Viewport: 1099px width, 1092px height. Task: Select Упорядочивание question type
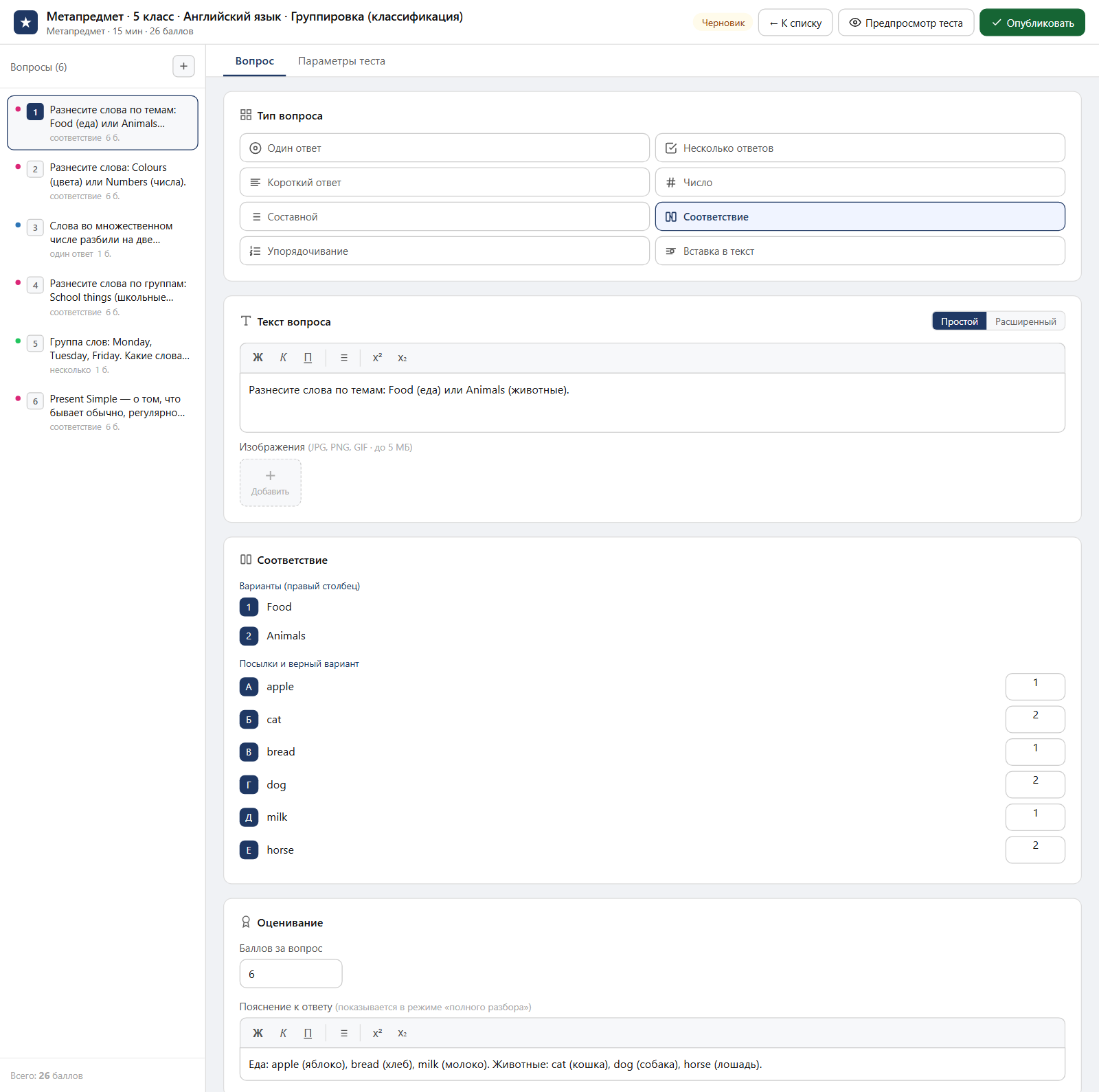point(444,251)
